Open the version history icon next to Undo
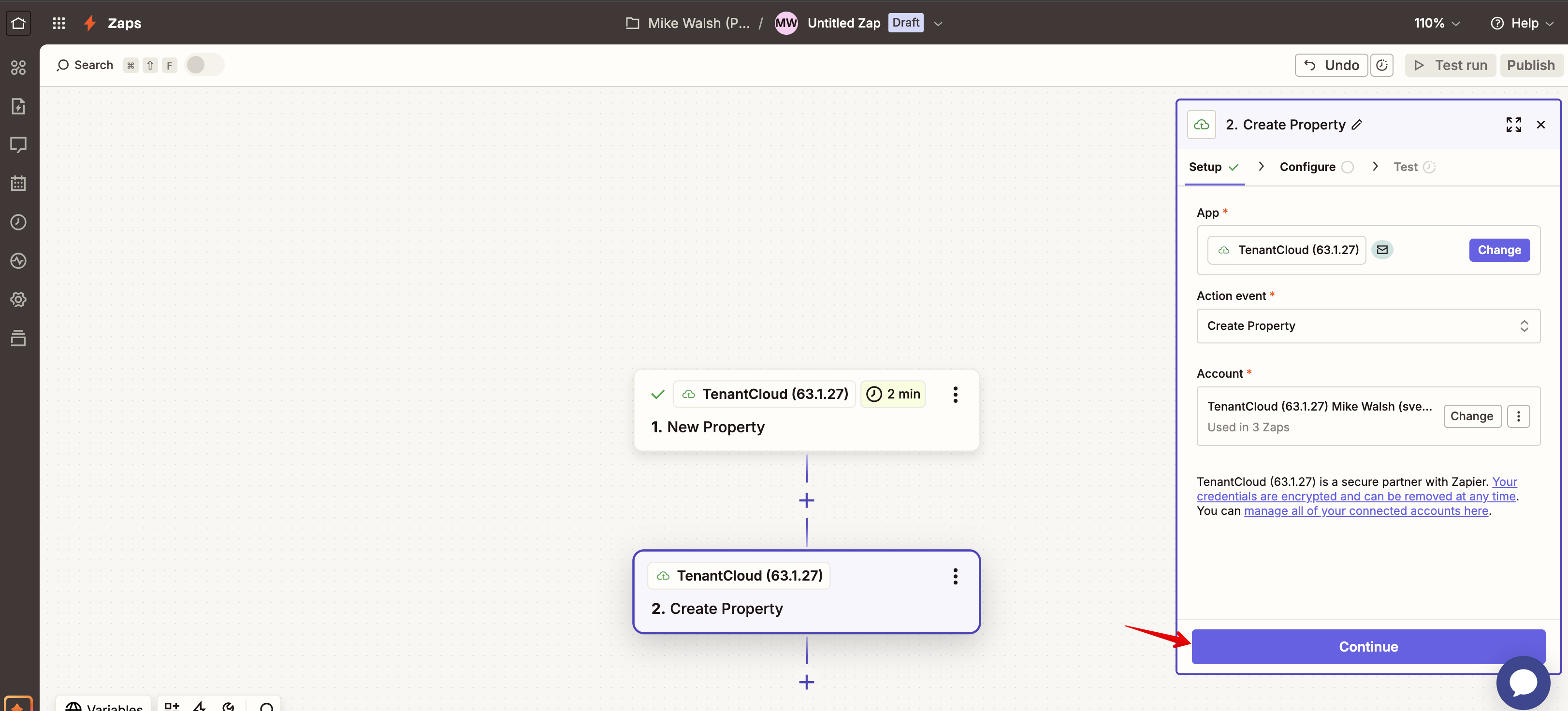The image size is (1568, 711). 1382,65
